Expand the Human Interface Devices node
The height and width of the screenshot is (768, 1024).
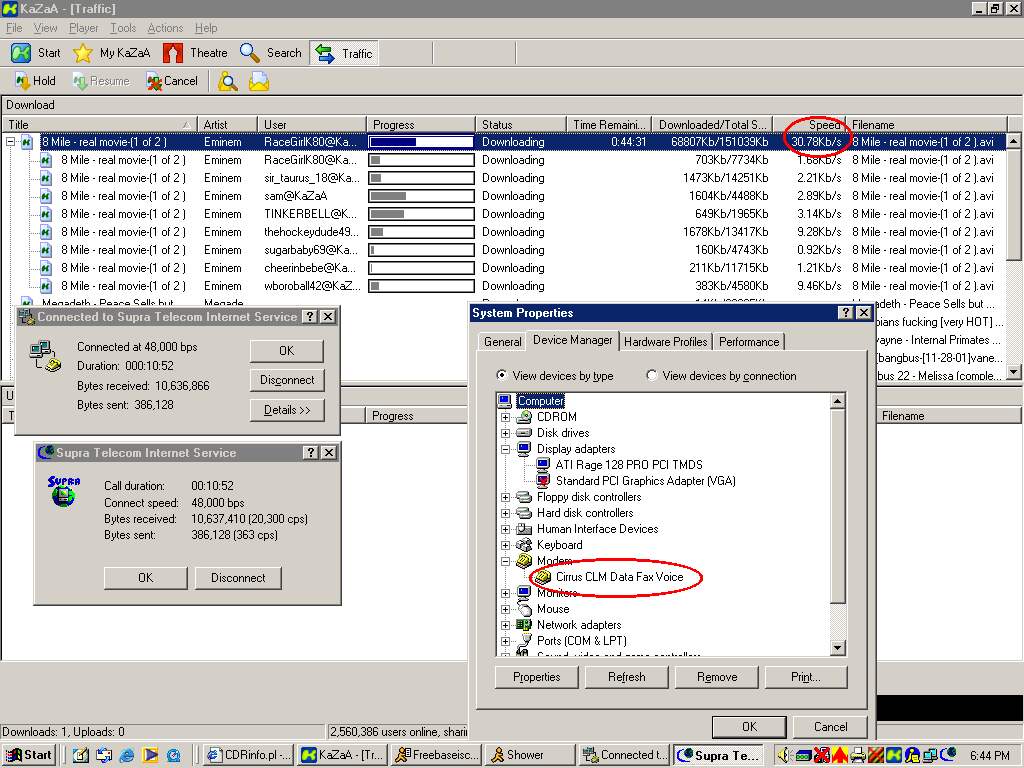(x=505, y=529)
